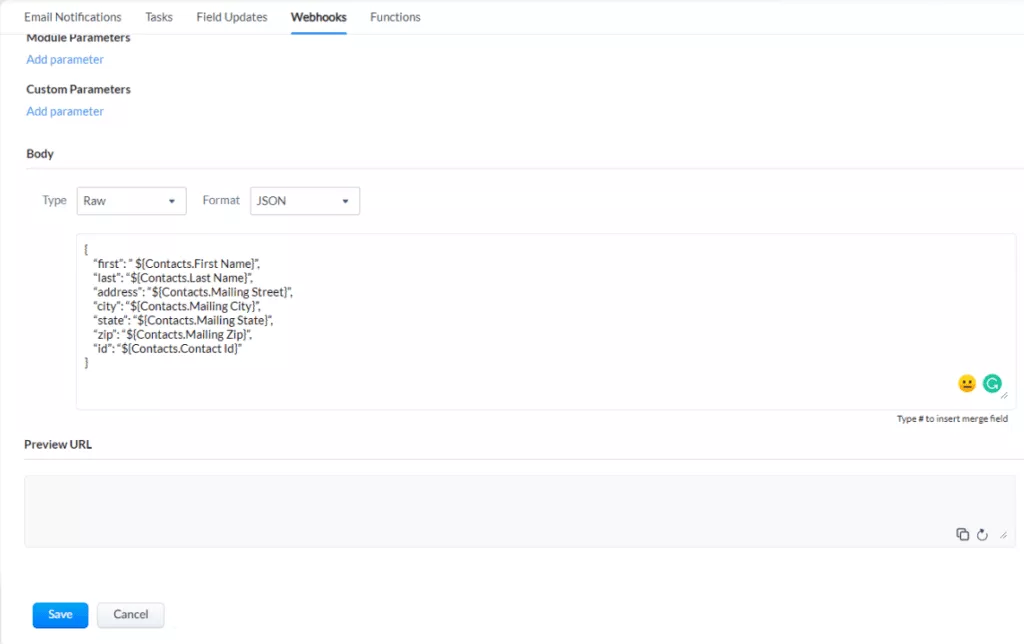
Task: Select the Webhooks tab
Action: [x=319, y=17]
